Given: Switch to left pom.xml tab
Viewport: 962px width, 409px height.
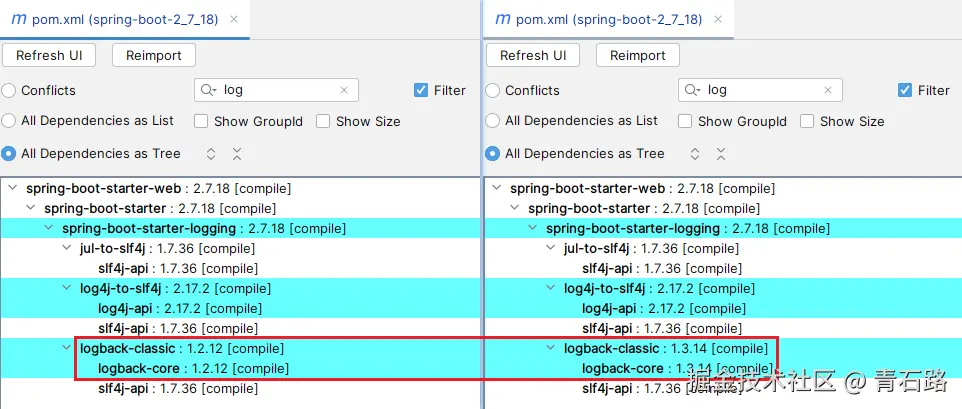Looking at the screenshot, I should [123, 20].
